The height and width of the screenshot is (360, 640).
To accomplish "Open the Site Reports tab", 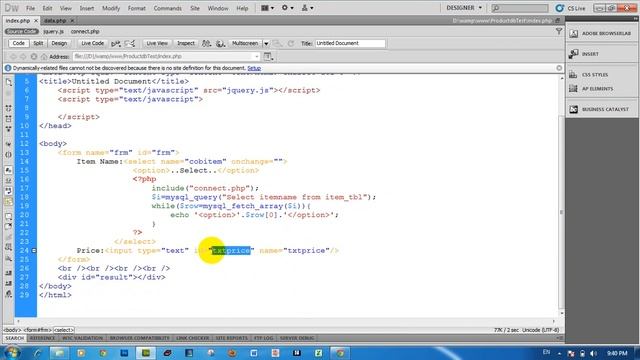I will (231, 338).
